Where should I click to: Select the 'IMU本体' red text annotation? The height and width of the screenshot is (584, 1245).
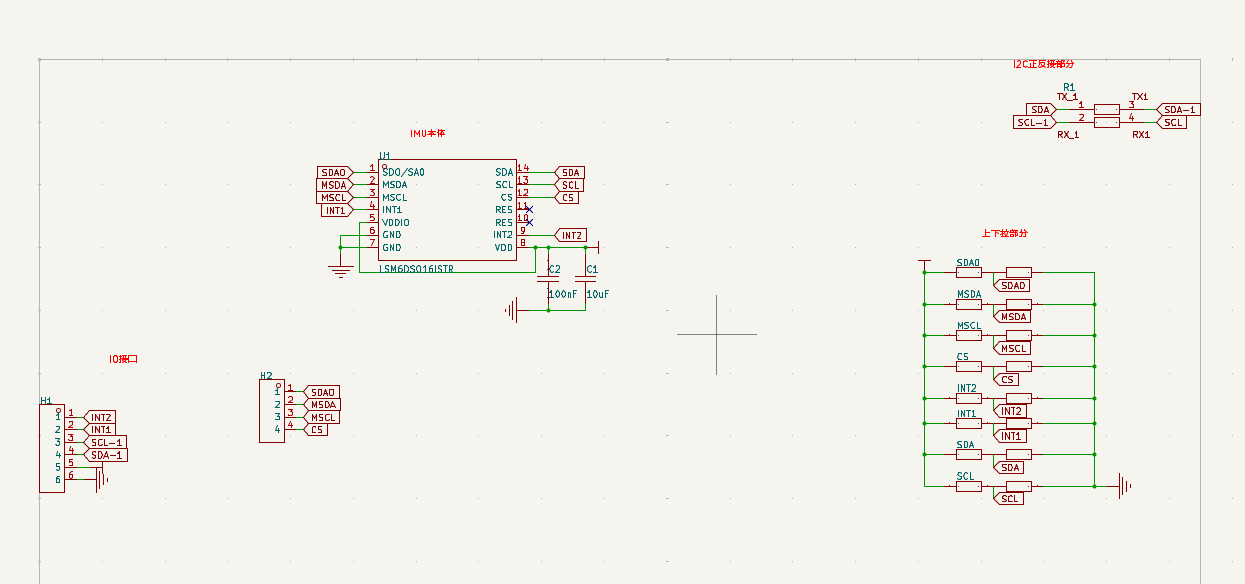point(428,133)
